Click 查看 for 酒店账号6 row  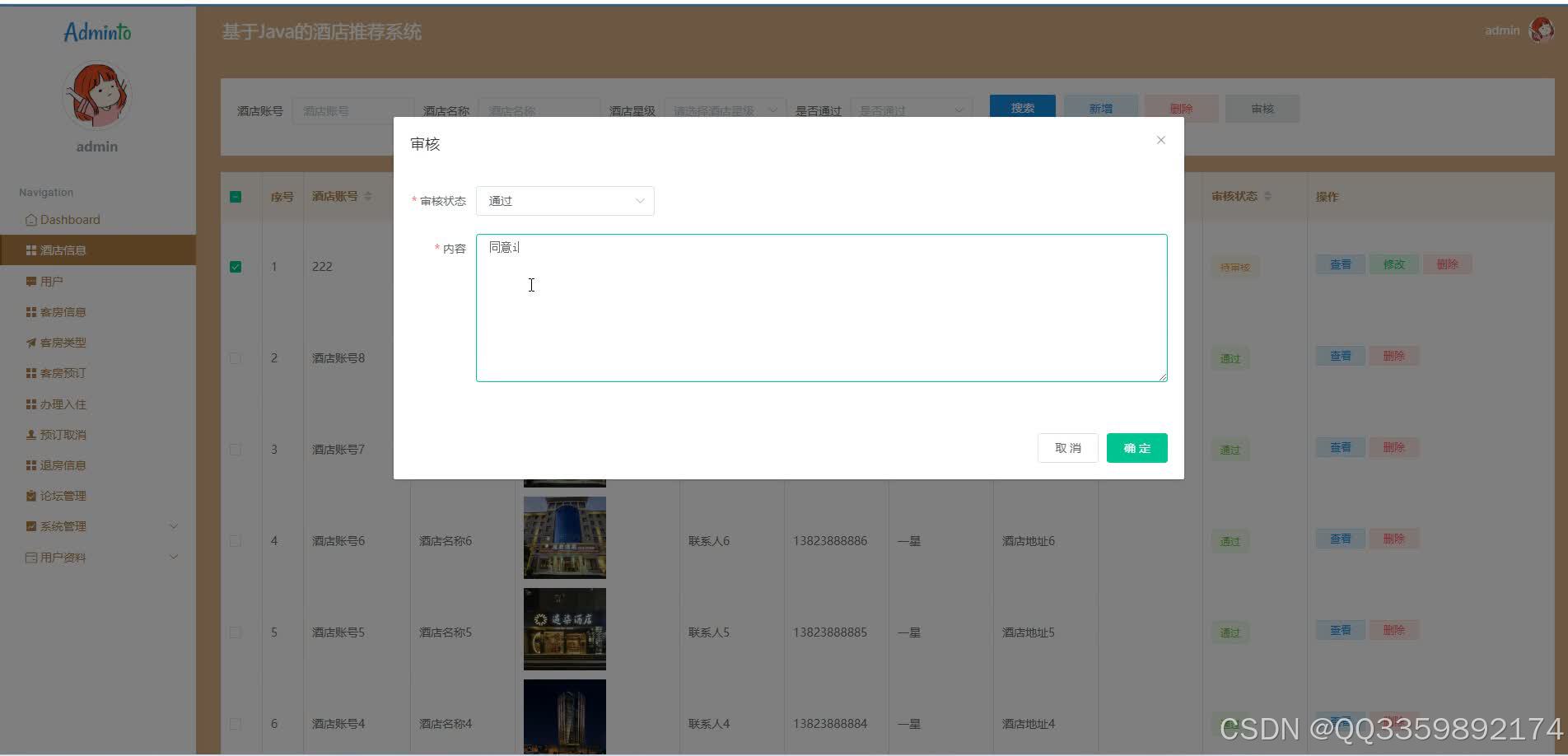[x=1340, y=539]
